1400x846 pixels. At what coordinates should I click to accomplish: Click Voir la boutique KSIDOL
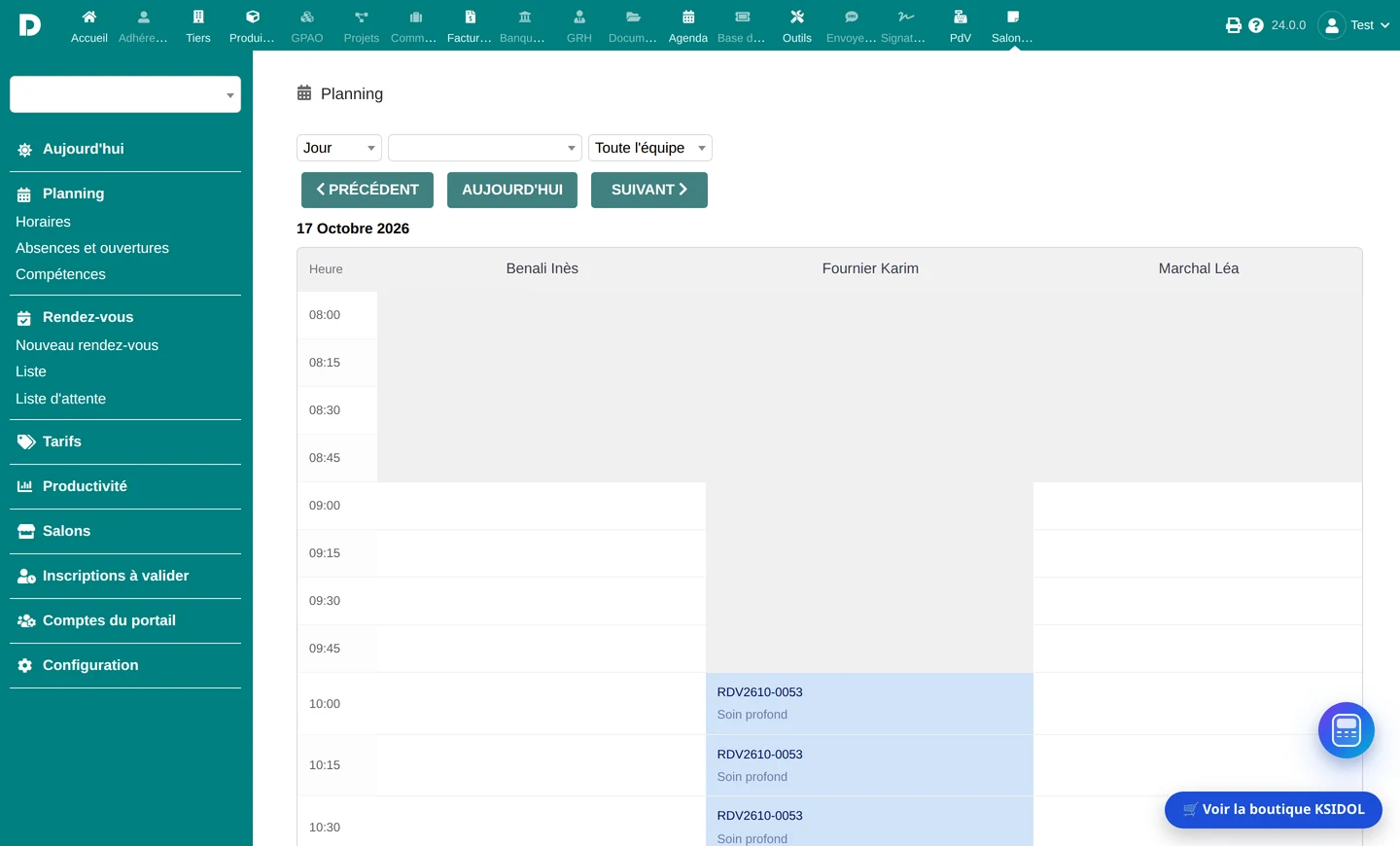coord(1274,809)
